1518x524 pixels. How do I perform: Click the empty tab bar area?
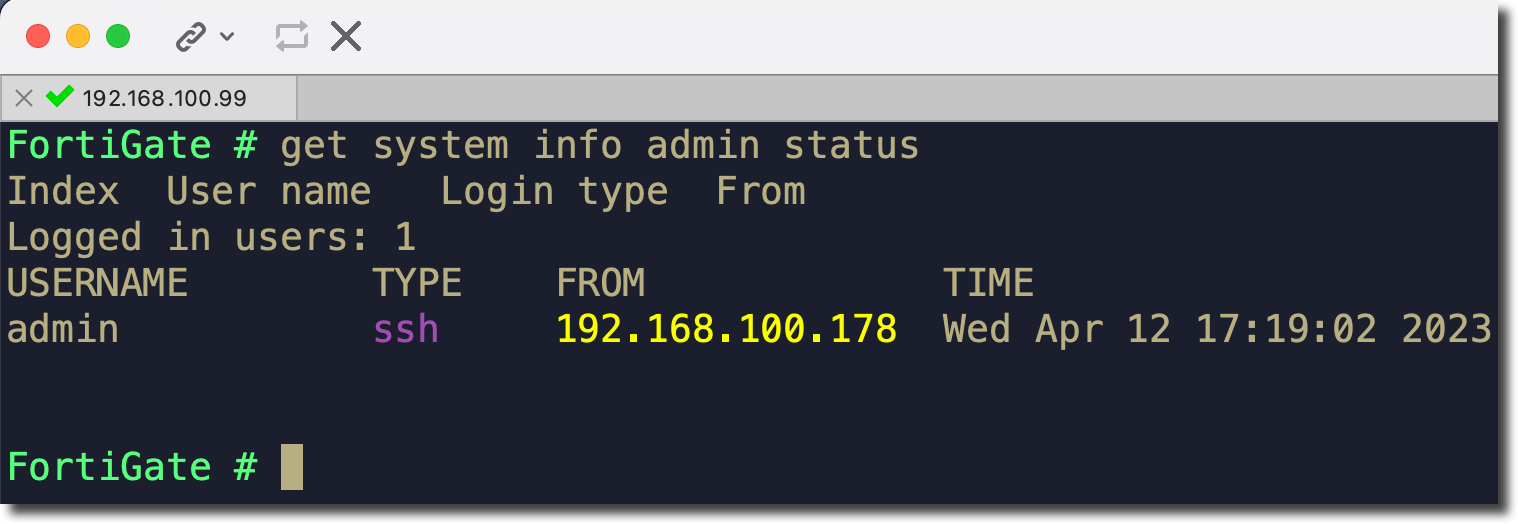pos(900,98)
